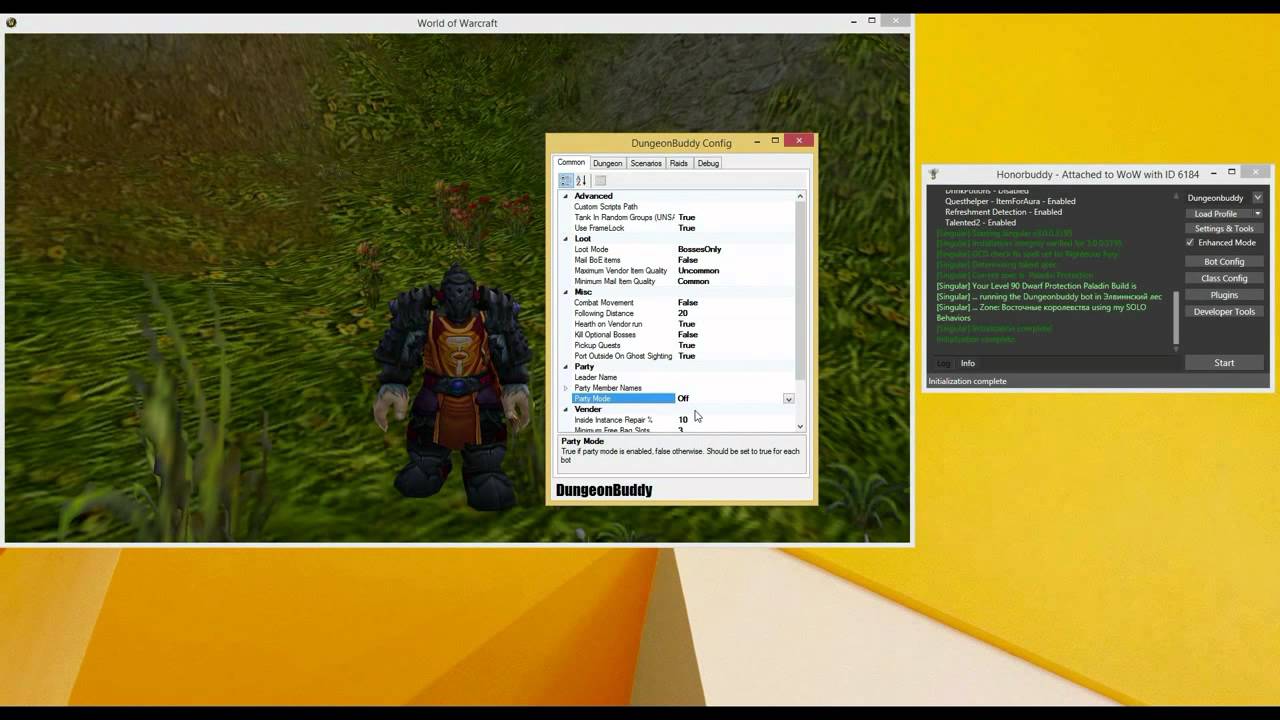The width and height of the screenshot is (1280, 720).
Task: Click the property grid scroll down arrow
Action: pyautogui.click(x=800, y=427)
